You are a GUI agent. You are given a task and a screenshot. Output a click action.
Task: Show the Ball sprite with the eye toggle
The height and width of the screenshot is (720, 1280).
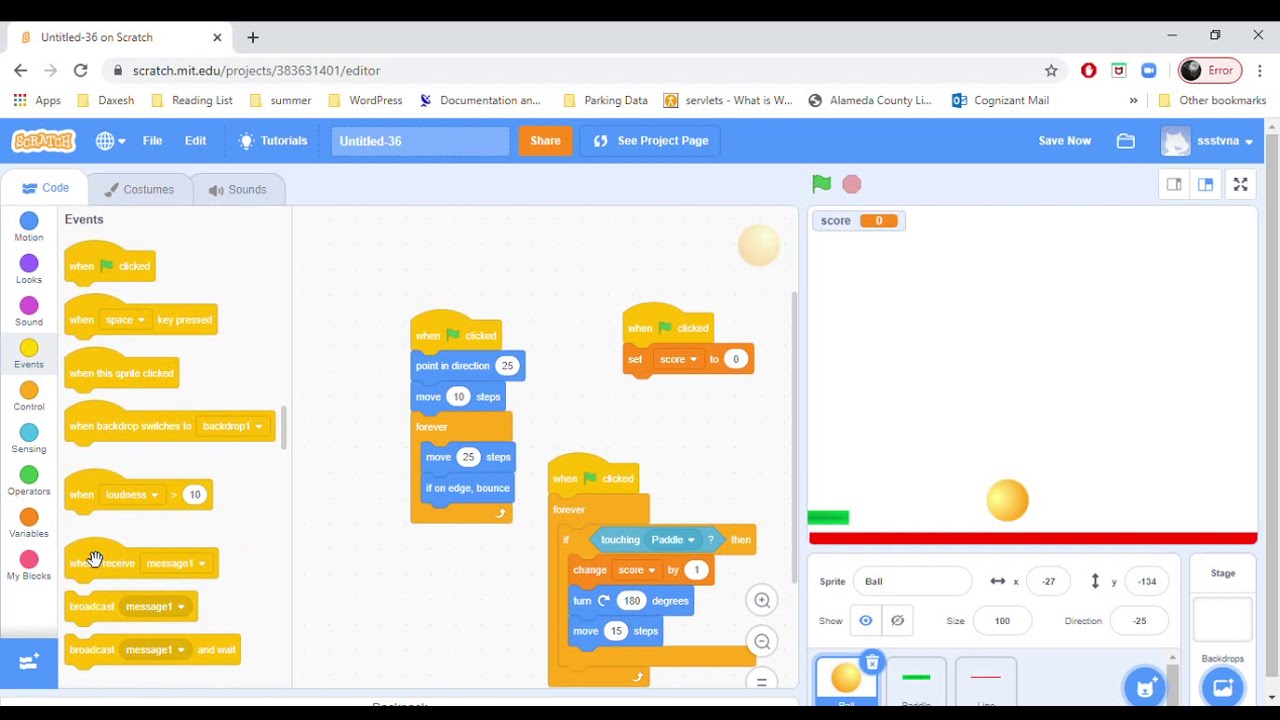point(866,620)
